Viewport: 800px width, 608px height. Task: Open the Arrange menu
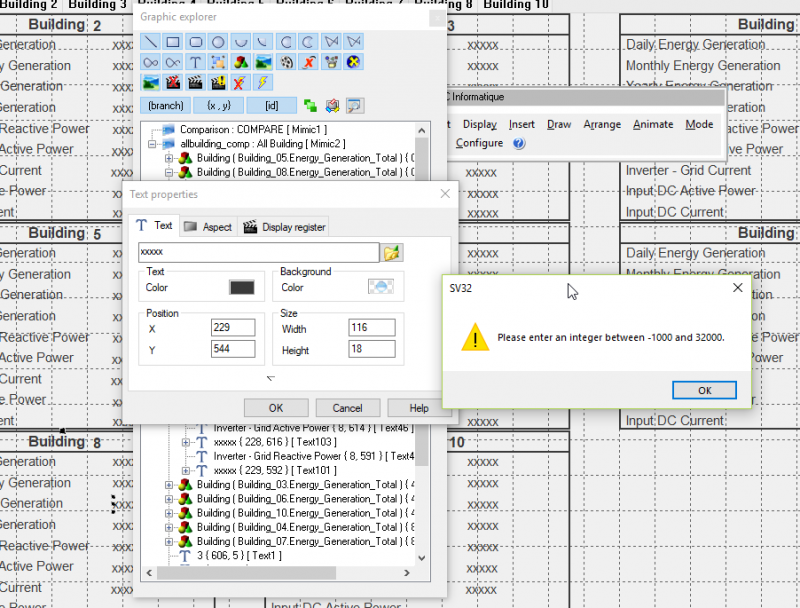[x=602, y=124]
